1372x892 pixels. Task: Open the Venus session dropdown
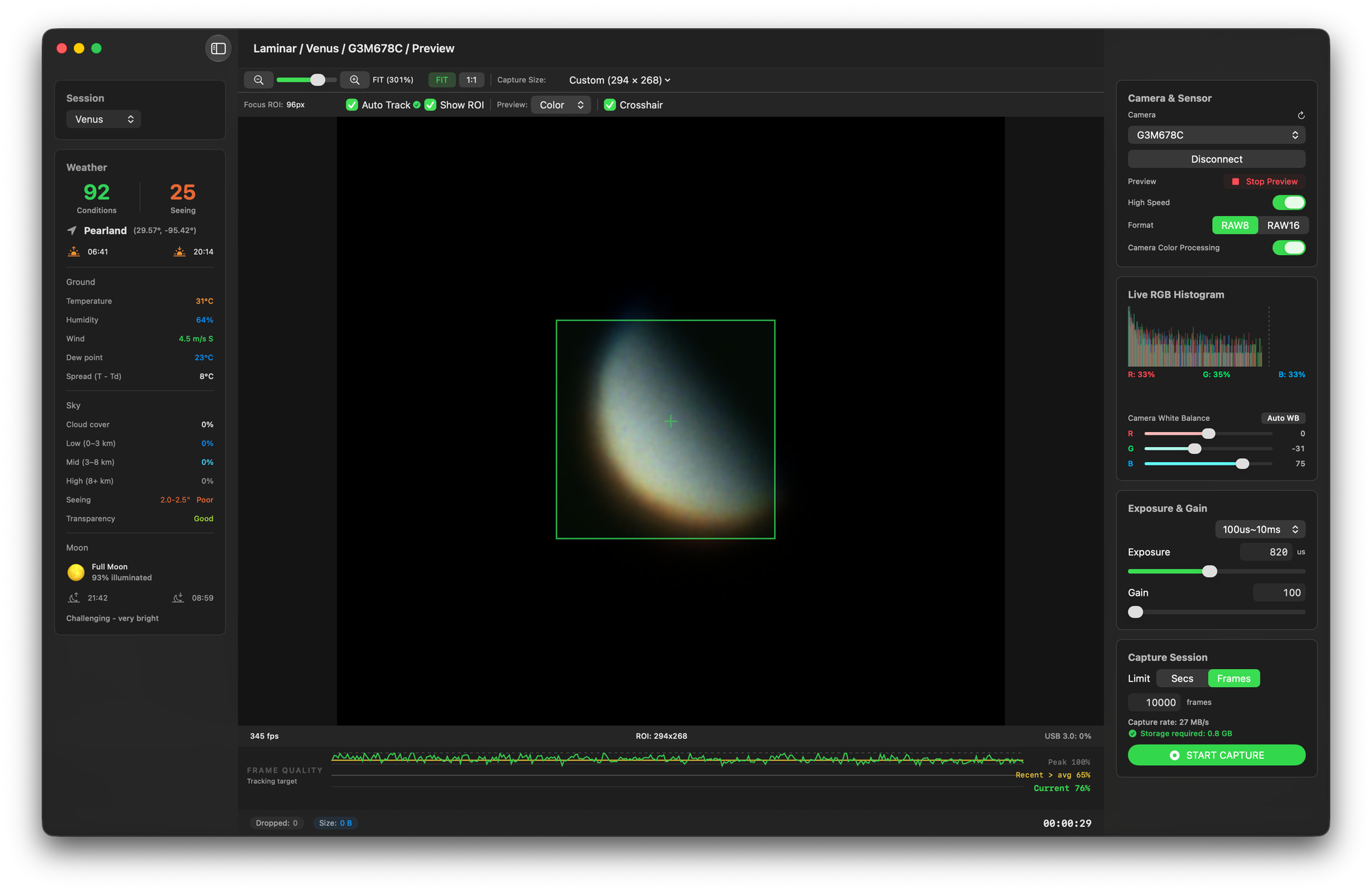[104, 119]
